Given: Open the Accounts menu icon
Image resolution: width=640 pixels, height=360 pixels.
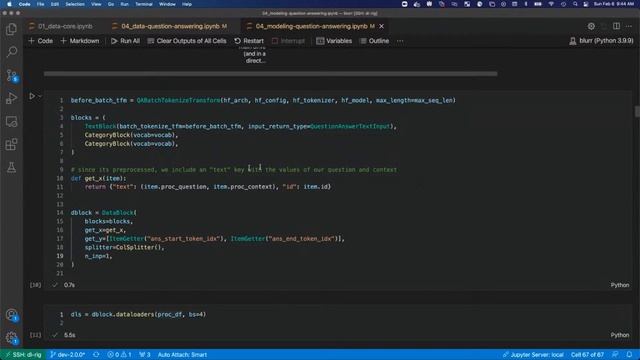Looking at the screenshot, I should tap(11, 315).
